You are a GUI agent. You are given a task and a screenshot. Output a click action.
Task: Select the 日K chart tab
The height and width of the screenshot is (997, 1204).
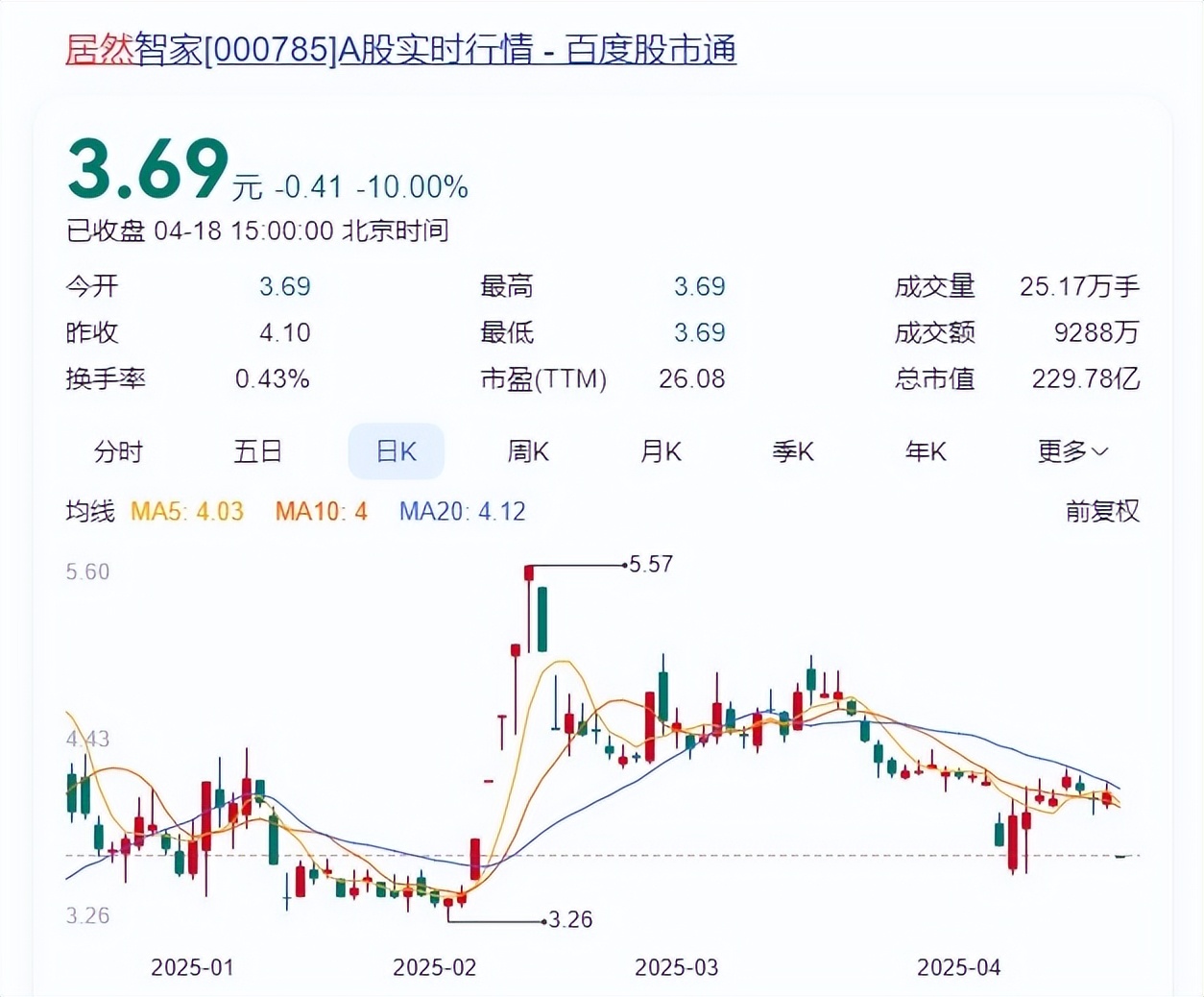(397, 451)
